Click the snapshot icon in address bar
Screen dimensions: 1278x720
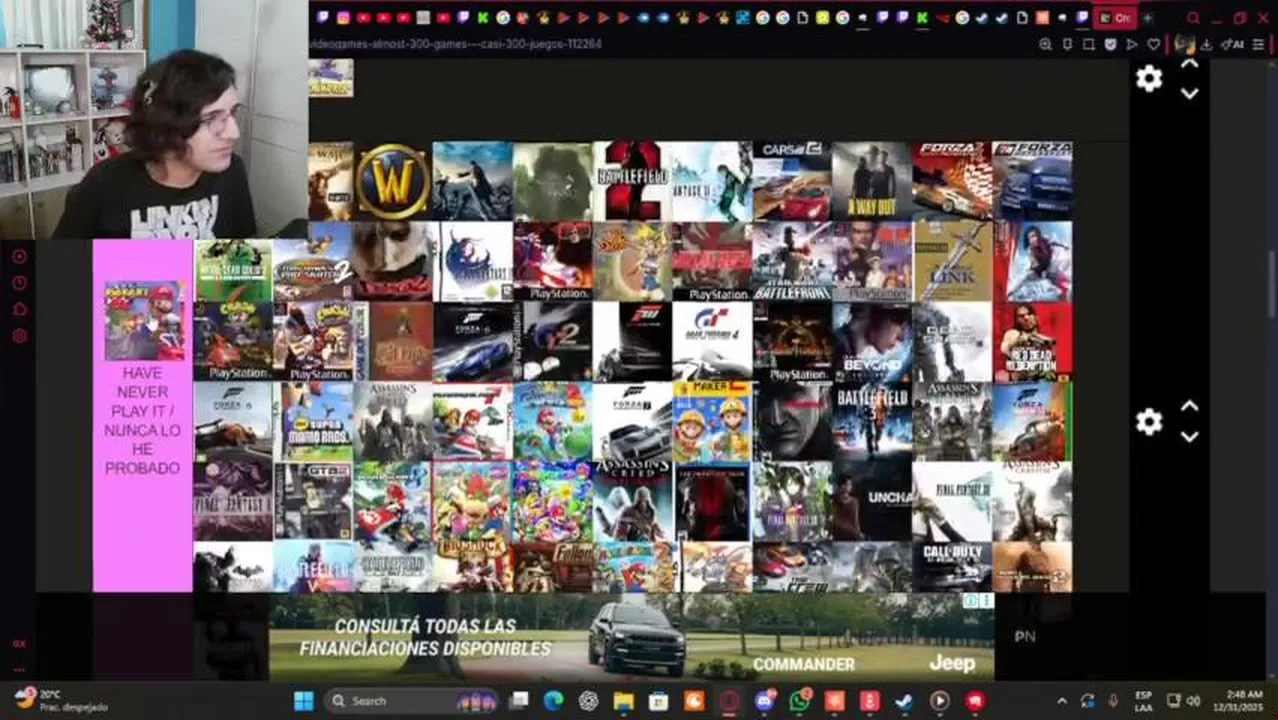point(1089,44)
